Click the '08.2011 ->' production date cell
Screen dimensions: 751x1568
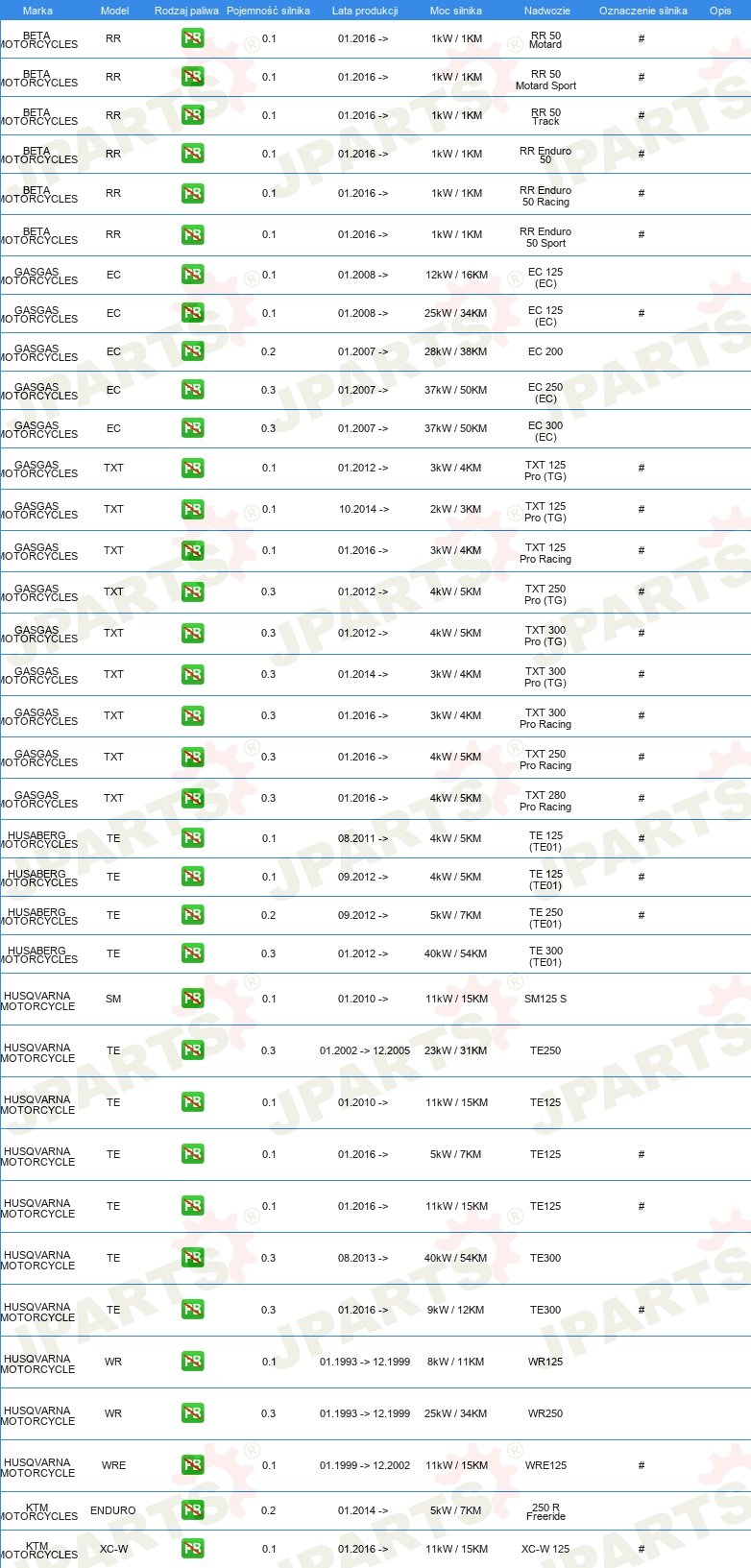pos(363,838)
